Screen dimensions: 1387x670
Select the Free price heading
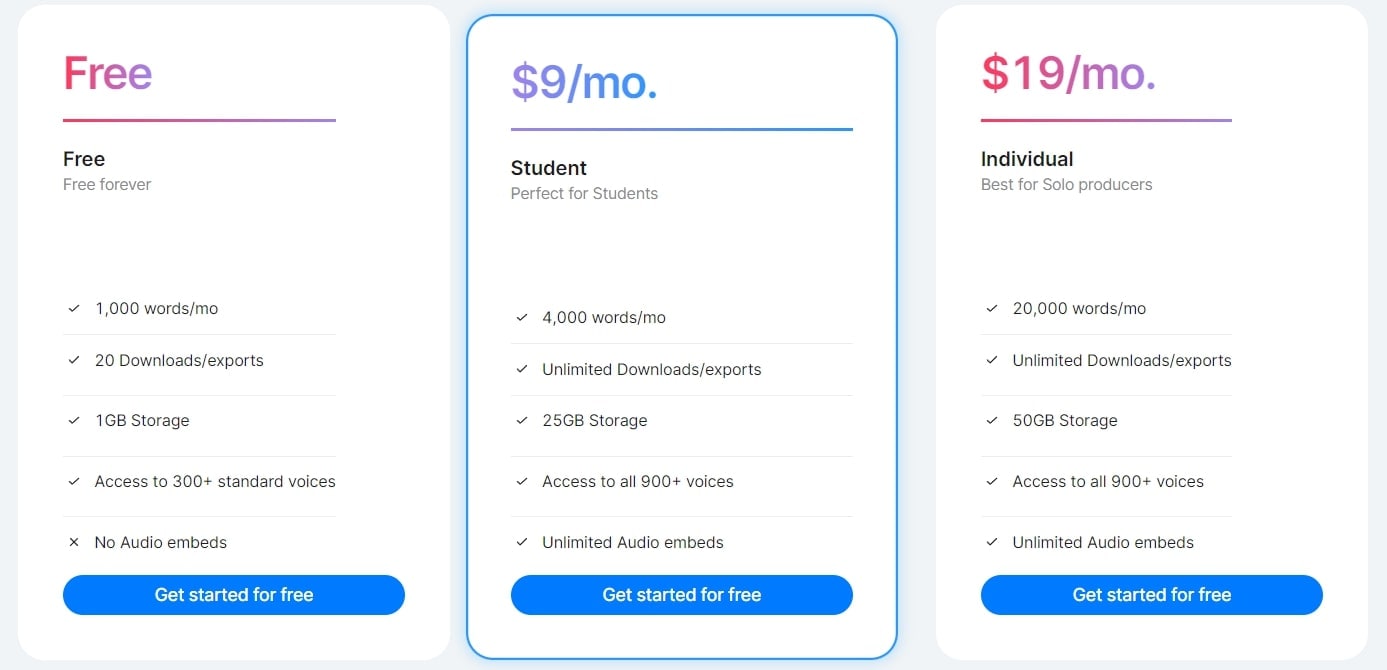point(108,74)
